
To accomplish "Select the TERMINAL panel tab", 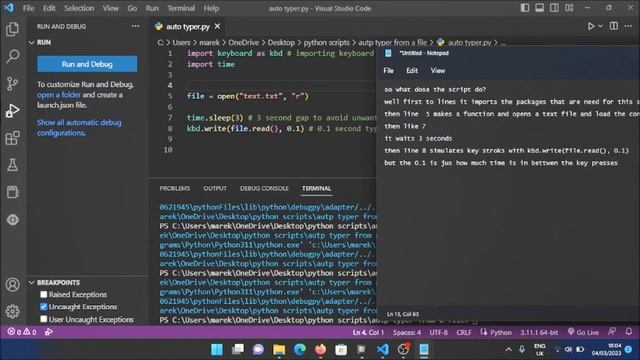I will tap(316, 188).
